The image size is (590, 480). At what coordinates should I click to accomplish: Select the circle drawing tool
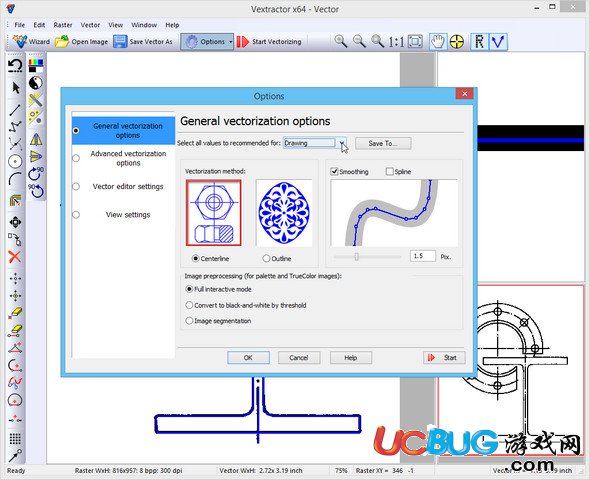15,162
